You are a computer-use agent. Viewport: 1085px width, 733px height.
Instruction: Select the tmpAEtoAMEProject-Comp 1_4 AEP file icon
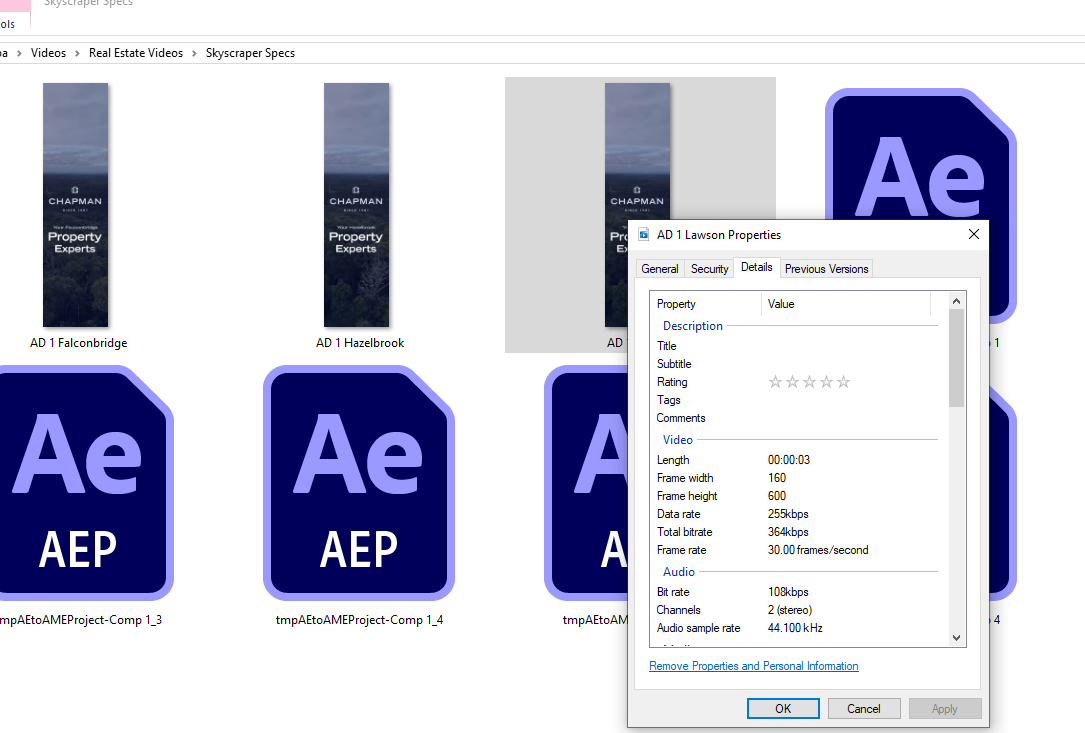pyautogui.click(x=359, y=484)
